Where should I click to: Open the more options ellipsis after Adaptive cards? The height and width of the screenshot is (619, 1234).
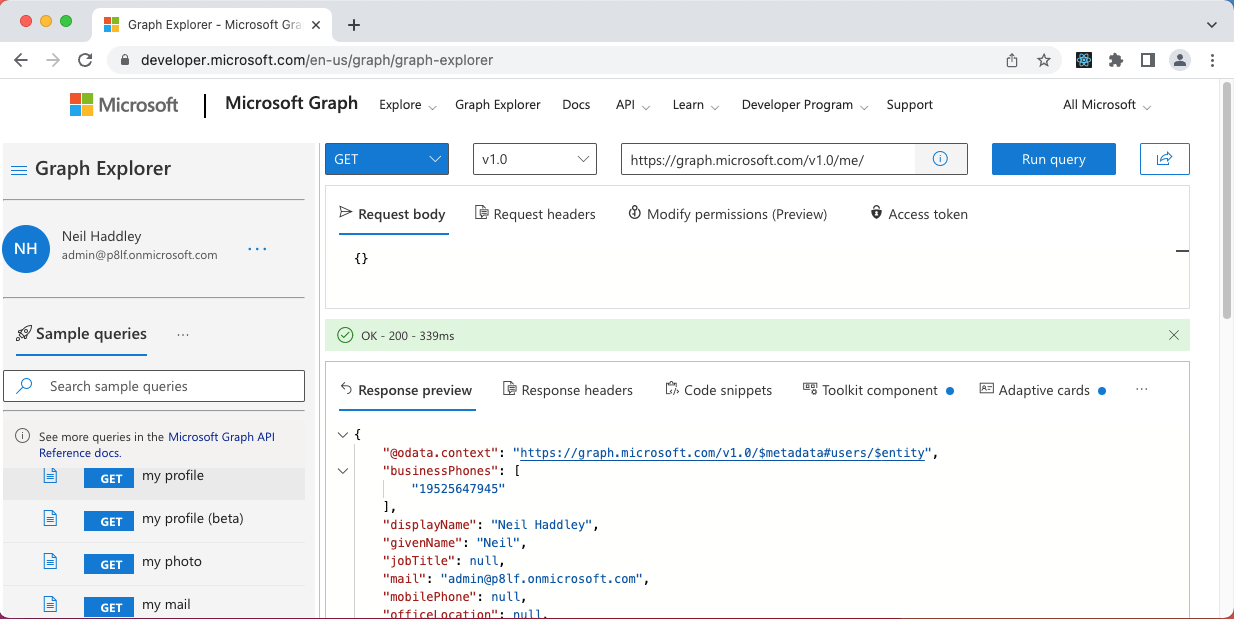[1142, 390]
